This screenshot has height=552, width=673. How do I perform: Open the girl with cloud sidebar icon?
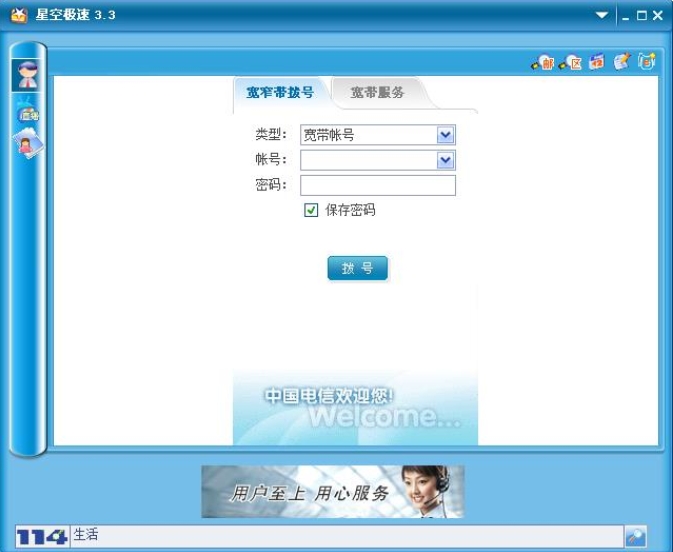coord(28,143)
